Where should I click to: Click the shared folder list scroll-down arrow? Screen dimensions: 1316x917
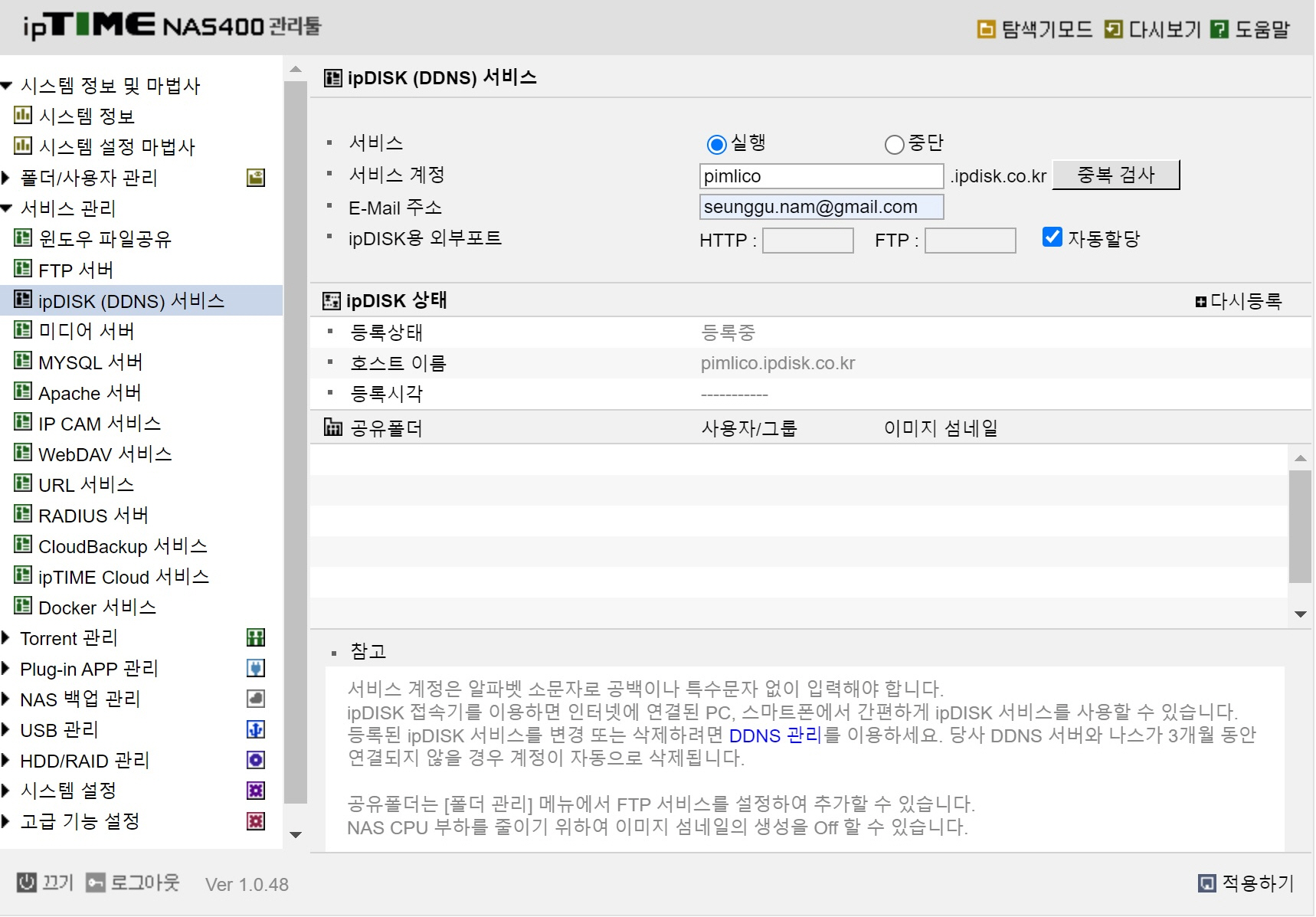(x=1300, y=614)
